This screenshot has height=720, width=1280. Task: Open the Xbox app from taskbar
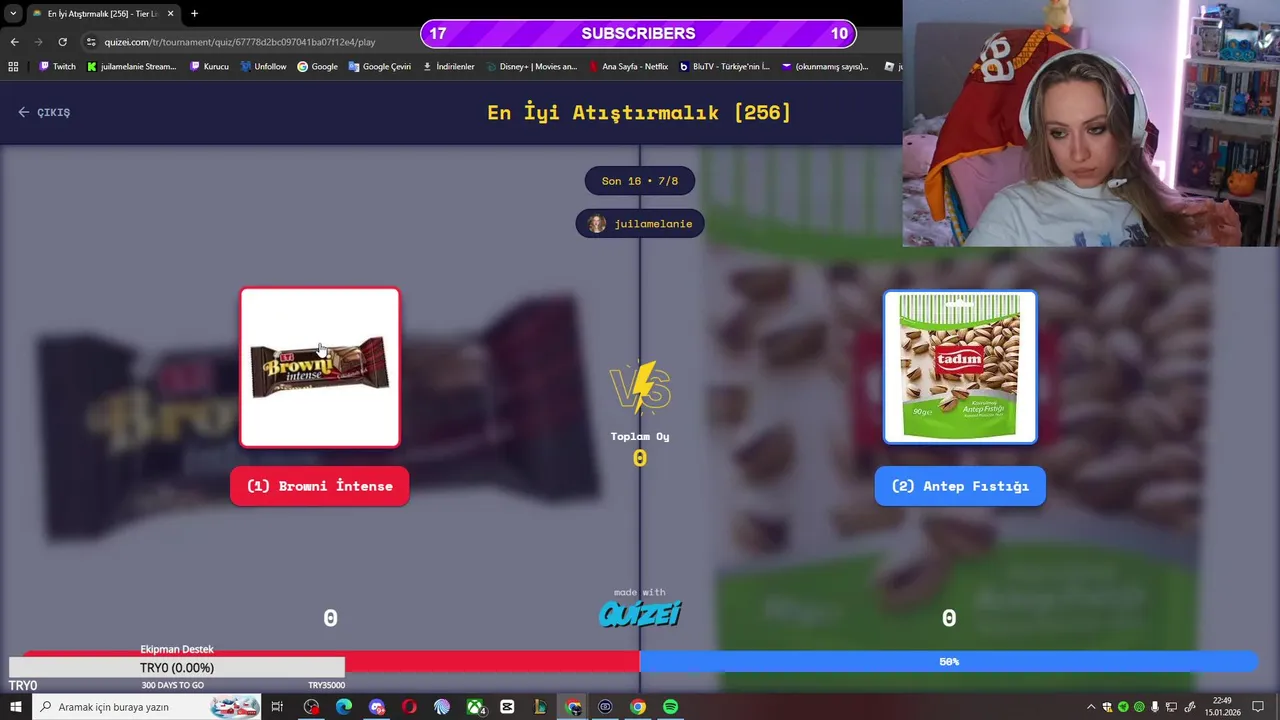tap(475, 707)
